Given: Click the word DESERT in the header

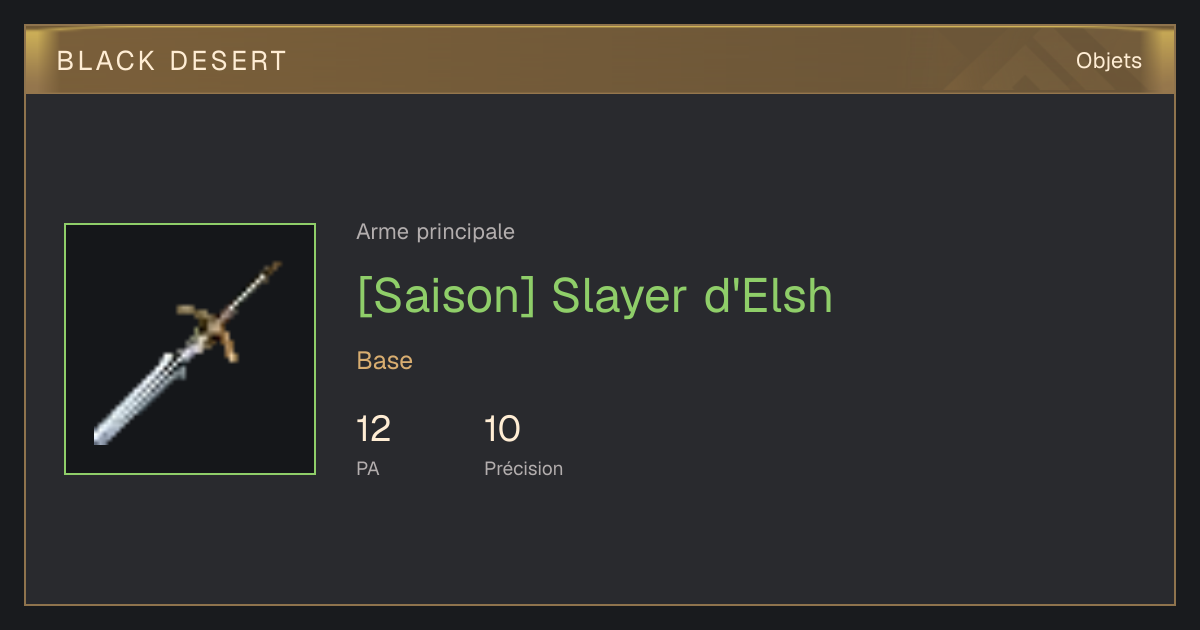Looking at the screenshot, I should 228,61.
